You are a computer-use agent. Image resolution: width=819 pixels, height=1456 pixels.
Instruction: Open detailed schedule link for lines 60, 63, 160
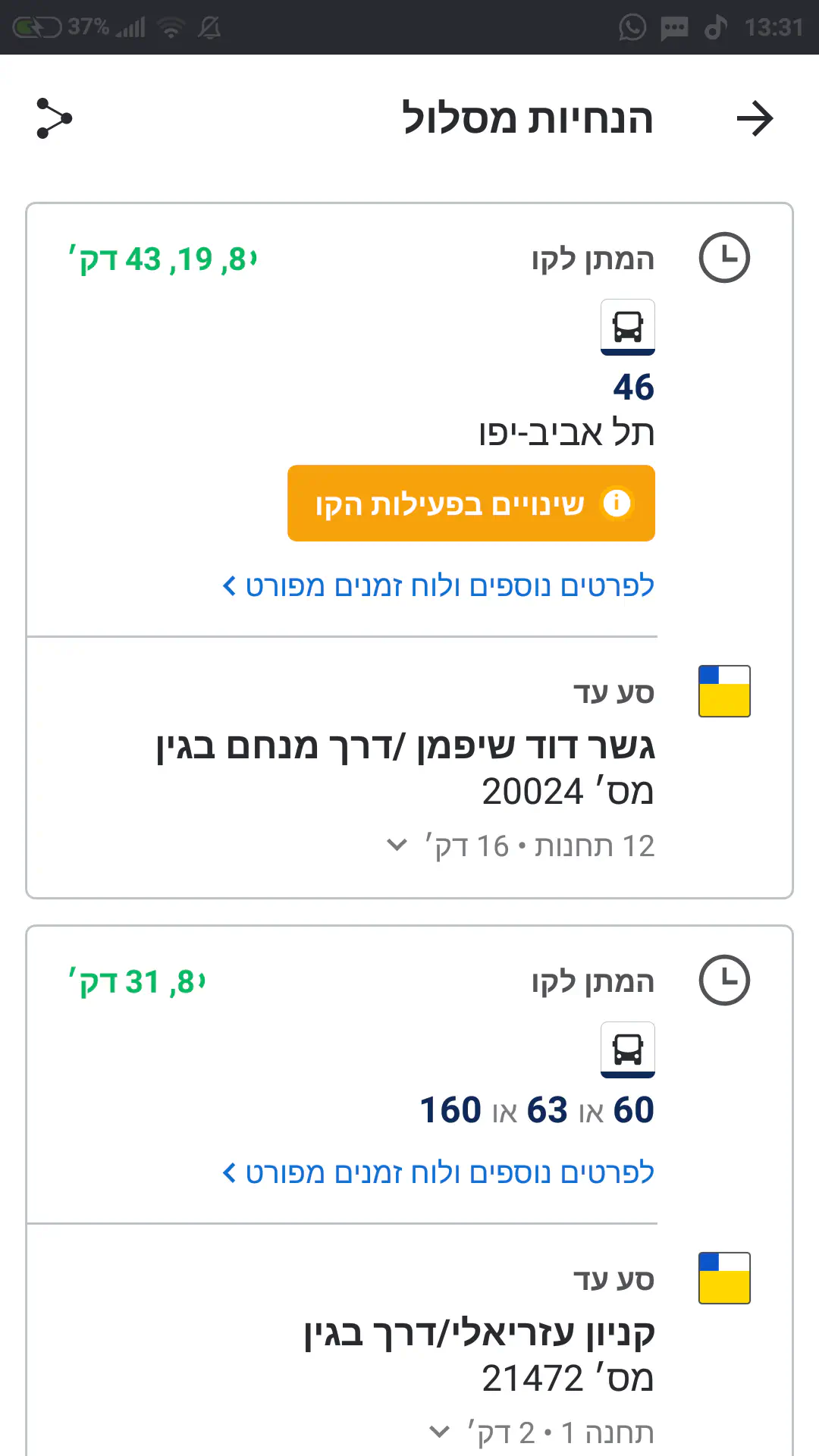coord(438,1172)
